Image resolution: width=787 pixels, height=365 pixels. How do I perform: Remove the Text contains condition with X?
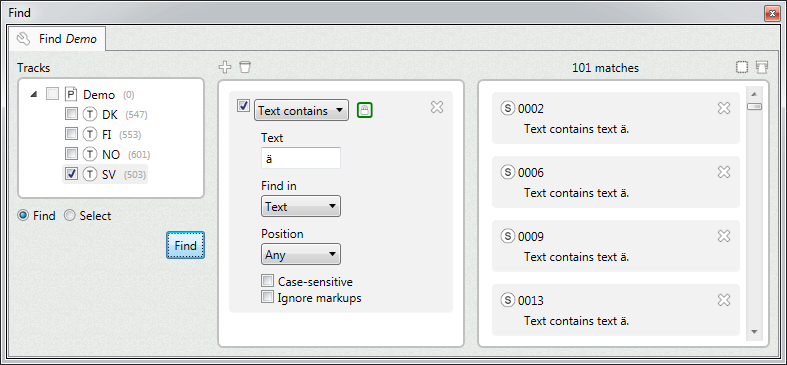click(x=437, y=107)
